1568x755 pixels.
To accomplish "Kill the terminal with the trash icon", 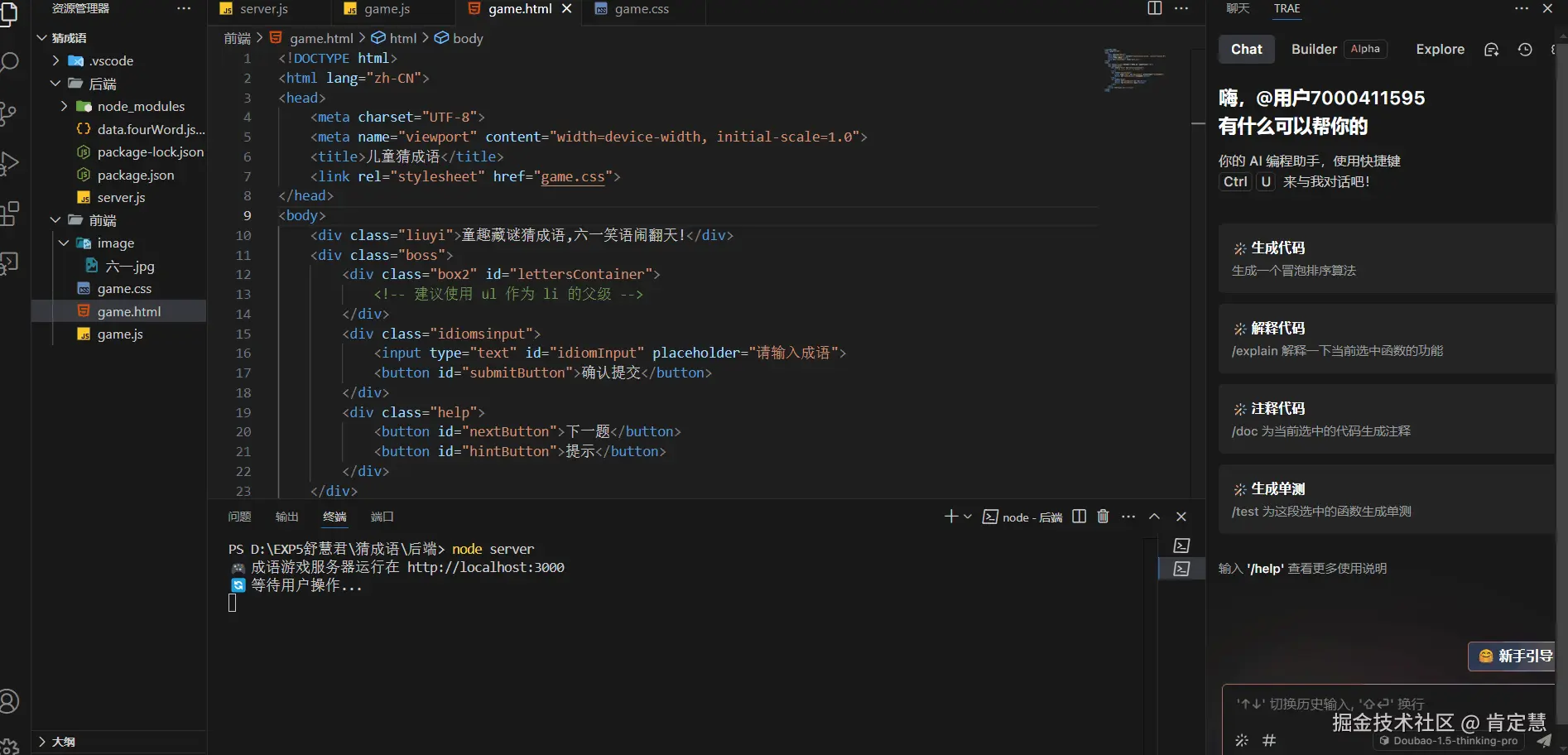I will (1103, 517).
